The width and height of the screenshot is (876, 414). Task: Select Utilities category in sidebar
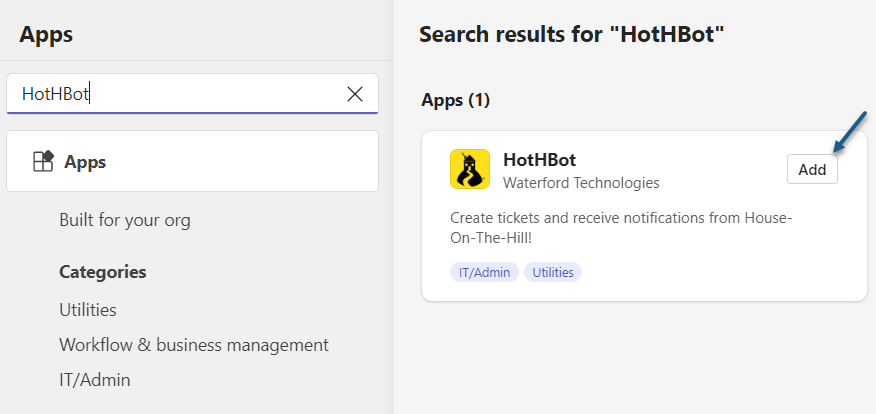88,310
